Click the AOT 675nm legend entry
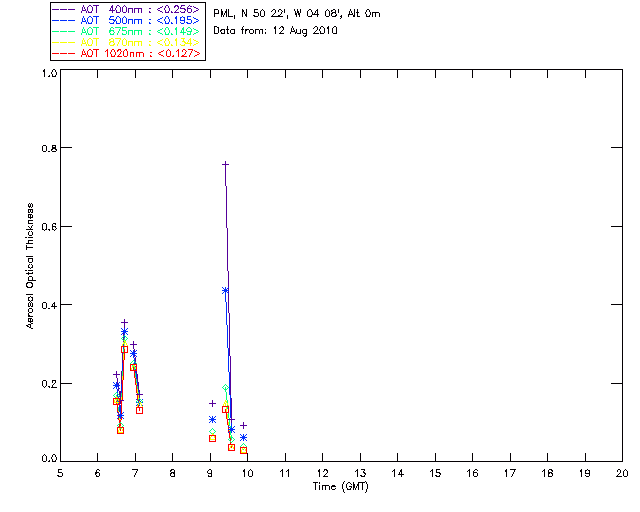 [x=126, y=31]
